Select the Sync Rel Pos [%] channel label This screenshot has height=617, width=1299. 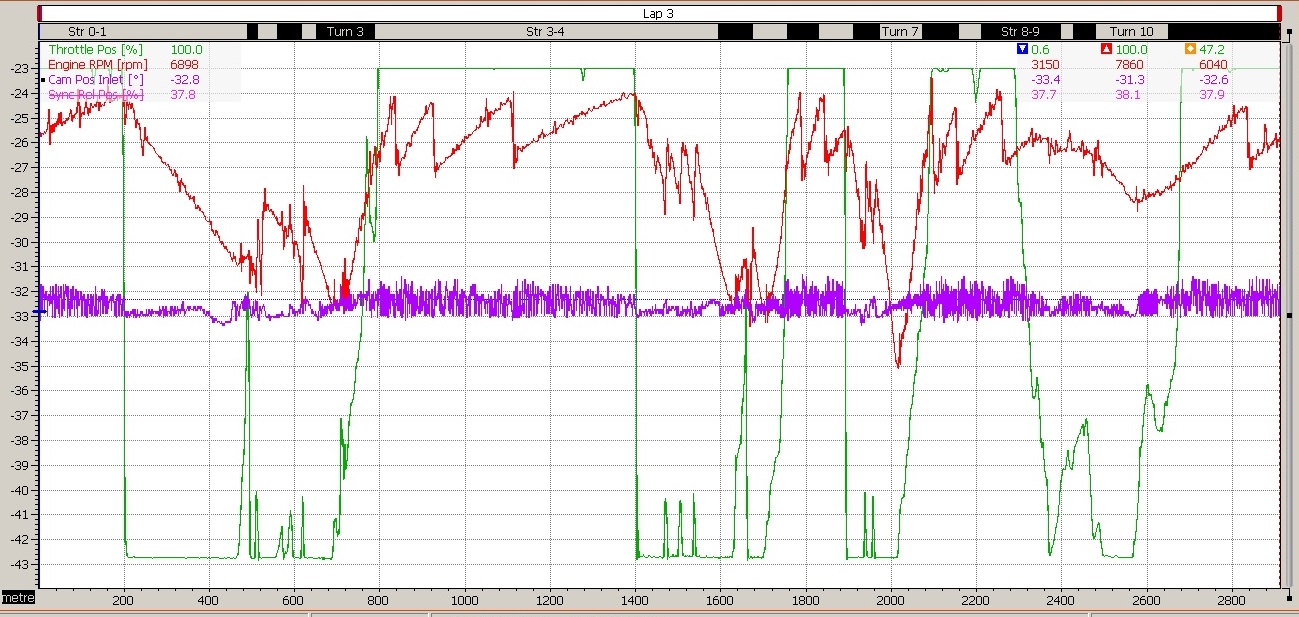(96, 95)
